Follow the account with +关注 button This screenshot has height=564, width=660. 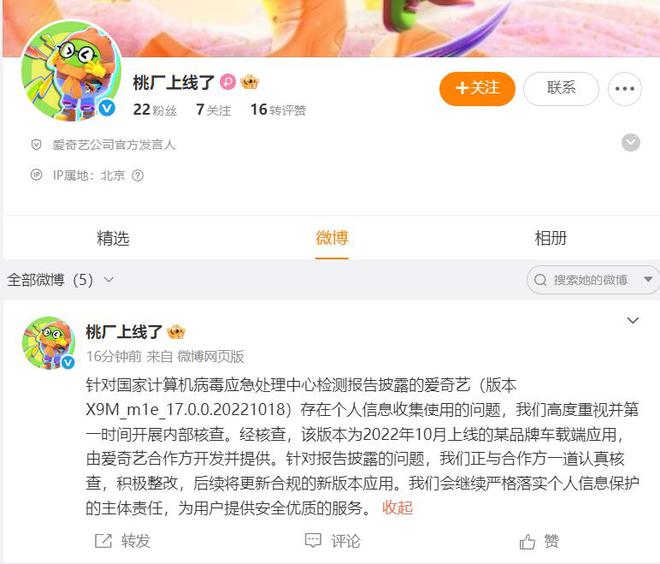tap(477, 89)
